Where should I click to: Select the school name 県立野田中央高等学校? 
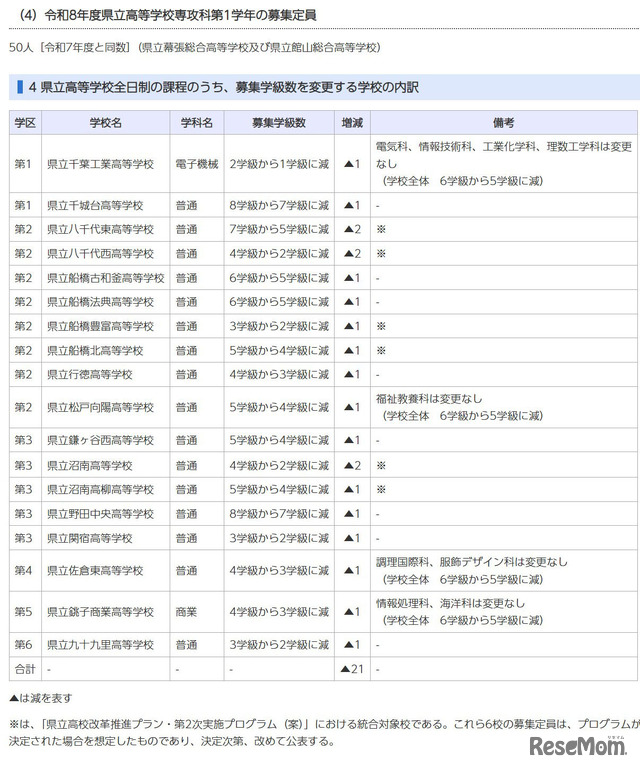101,514
